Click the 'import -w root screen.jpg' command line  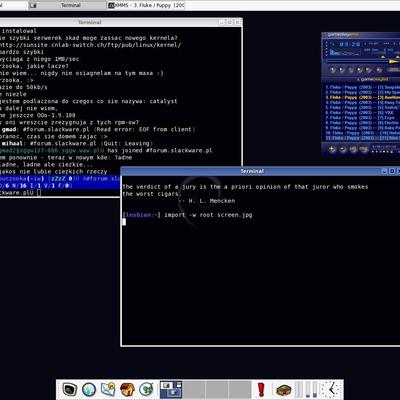pos(208,215)
